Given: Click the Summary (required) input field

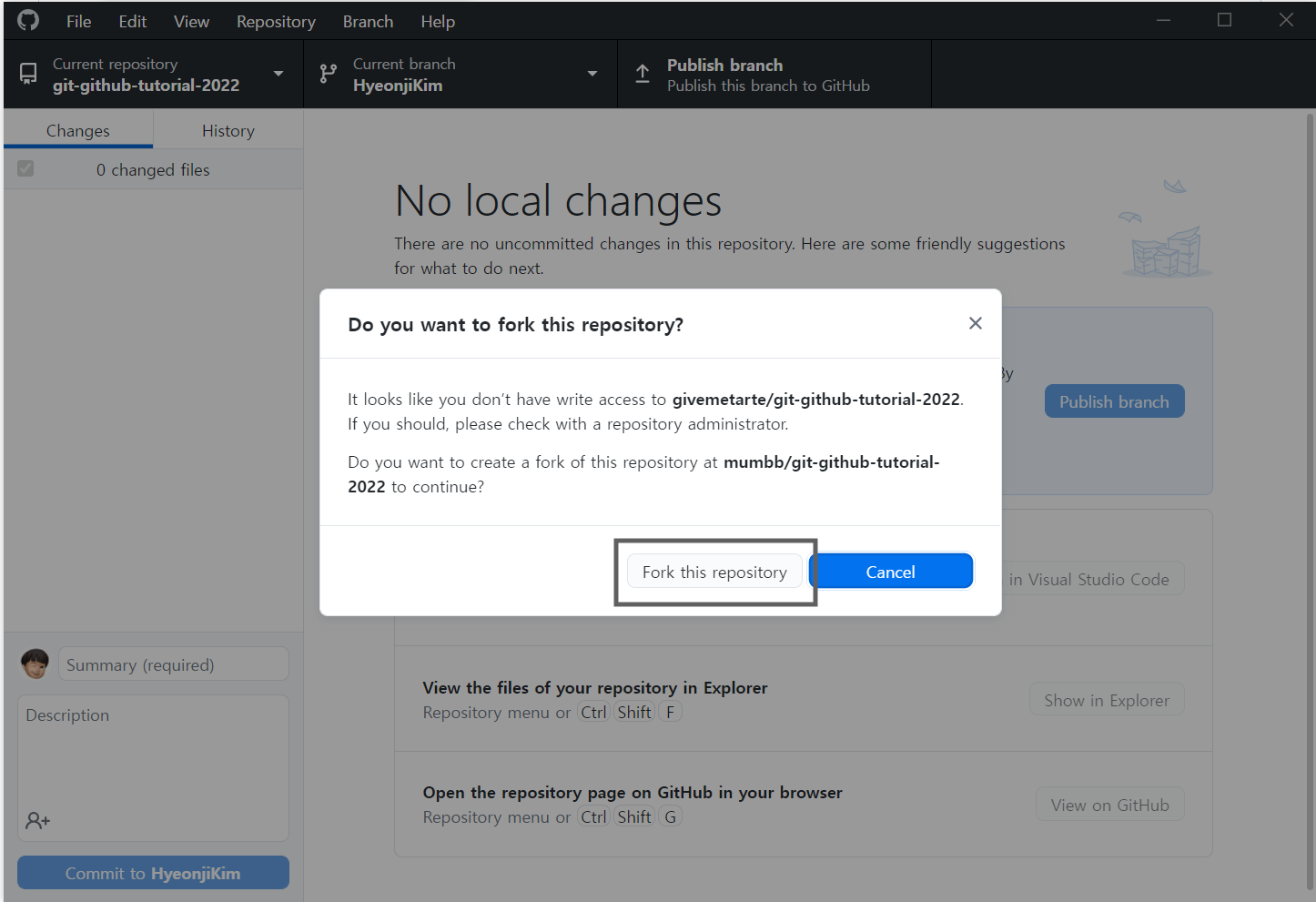Looking at the screenshot, I should (x=174, y=664).
